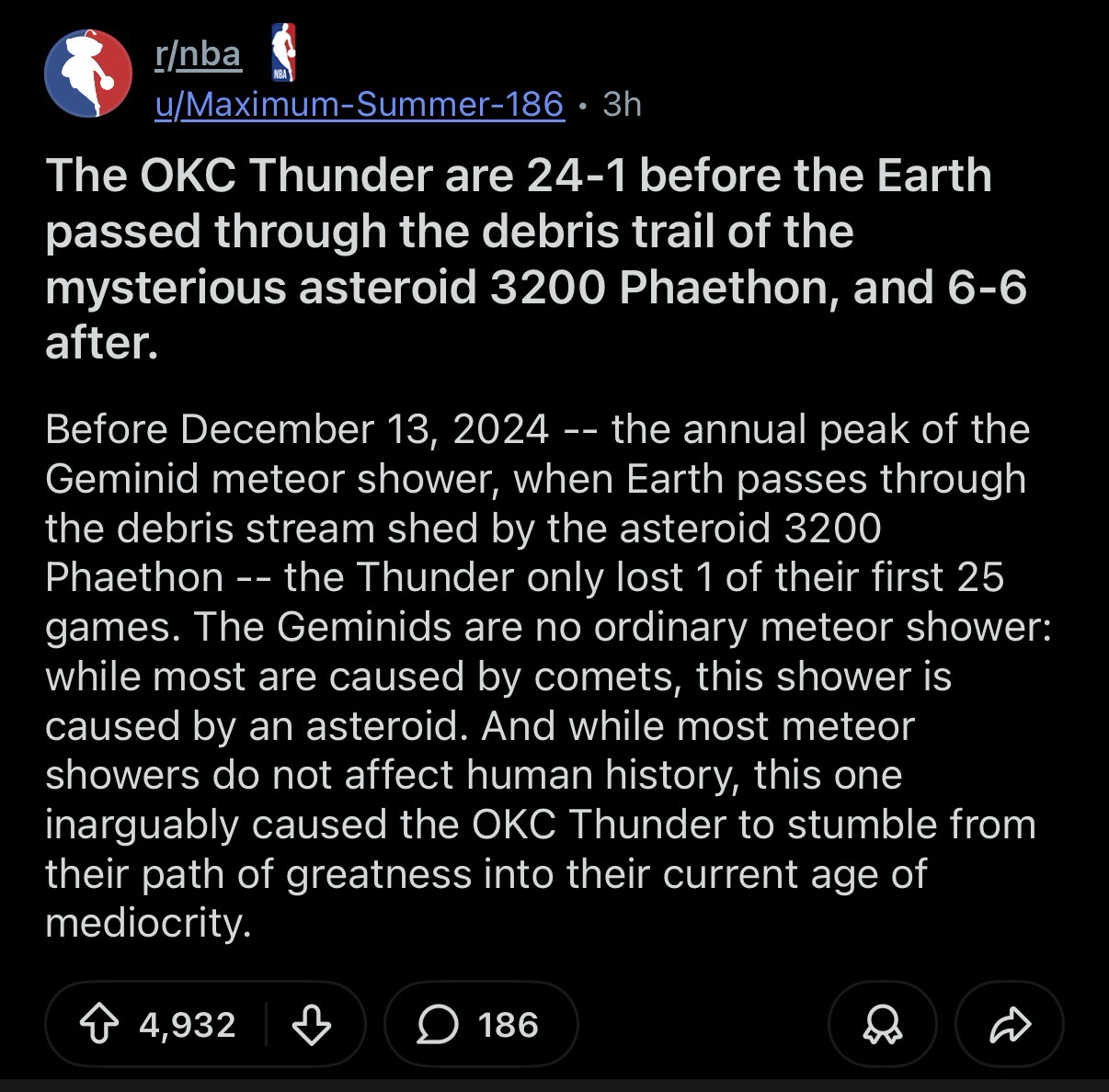1109x1092 pixels.
Task: Click "inarguably" in the post body
Action: pos(143,825)
